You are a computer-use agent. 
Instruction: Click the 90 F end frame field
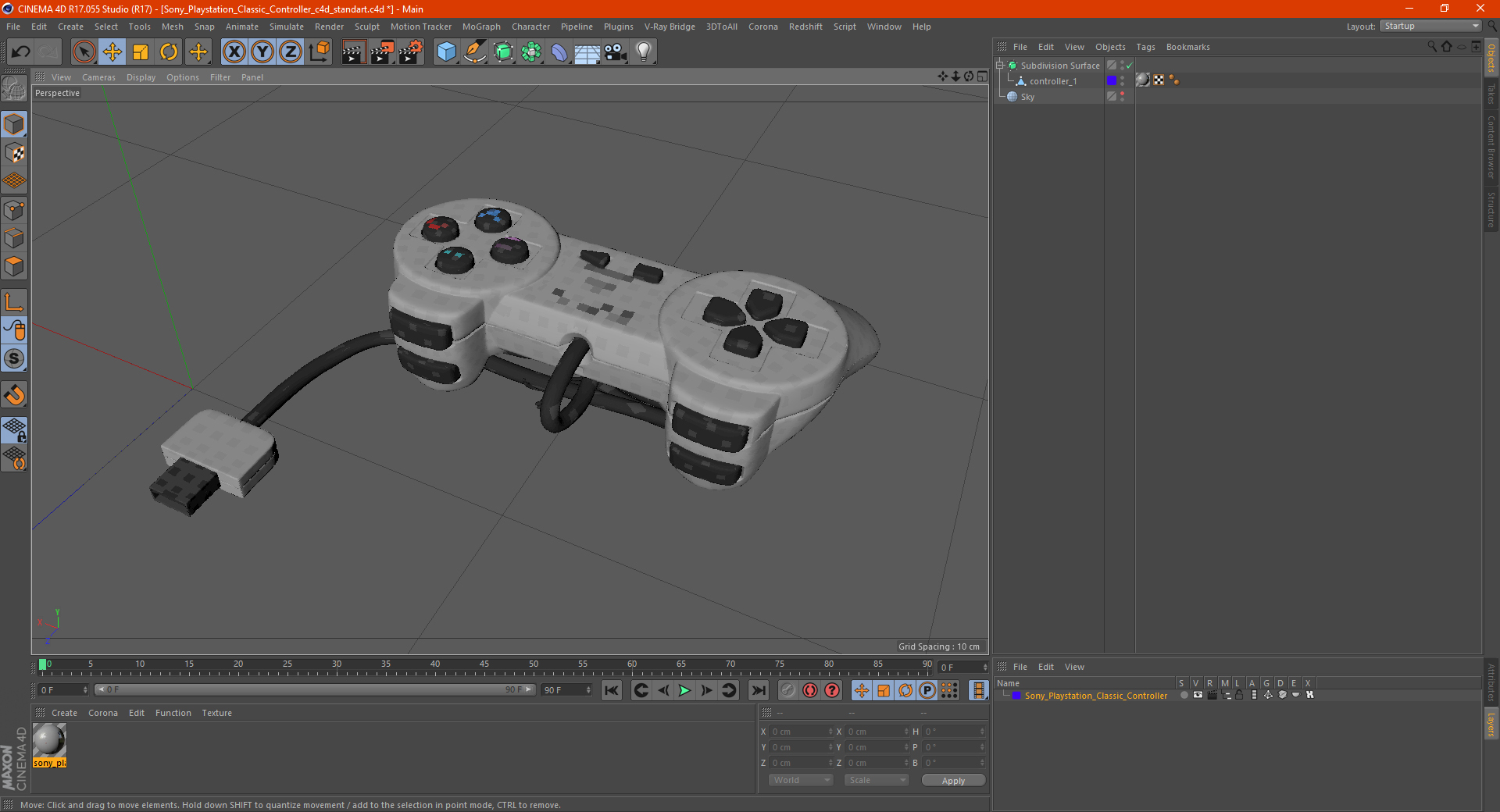(x=566, y=690)
